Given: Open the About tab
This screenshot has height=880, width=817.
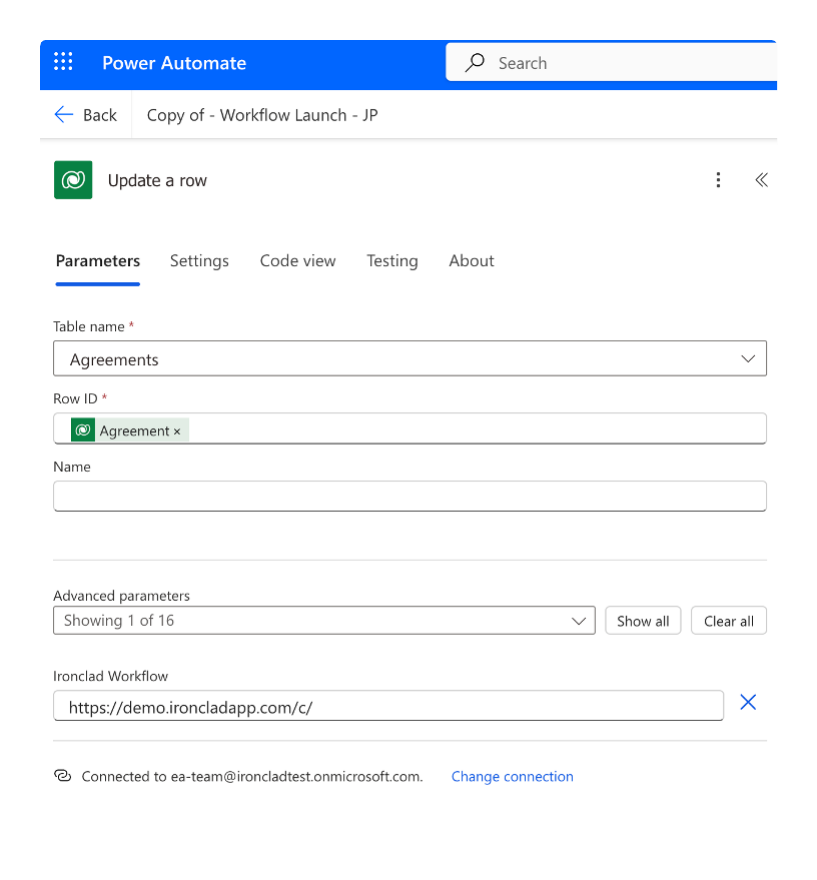Looking at the screenshot, I should coord(471,261).
